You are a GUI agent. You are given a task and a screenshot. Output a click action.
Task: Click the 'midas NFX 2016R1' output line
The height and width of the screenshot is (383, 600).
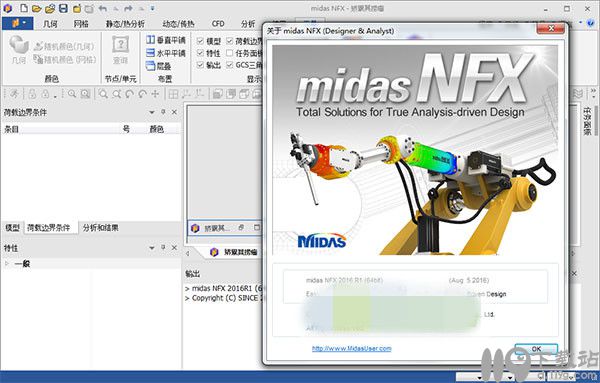pyautogui.click(x=224, y=288)
